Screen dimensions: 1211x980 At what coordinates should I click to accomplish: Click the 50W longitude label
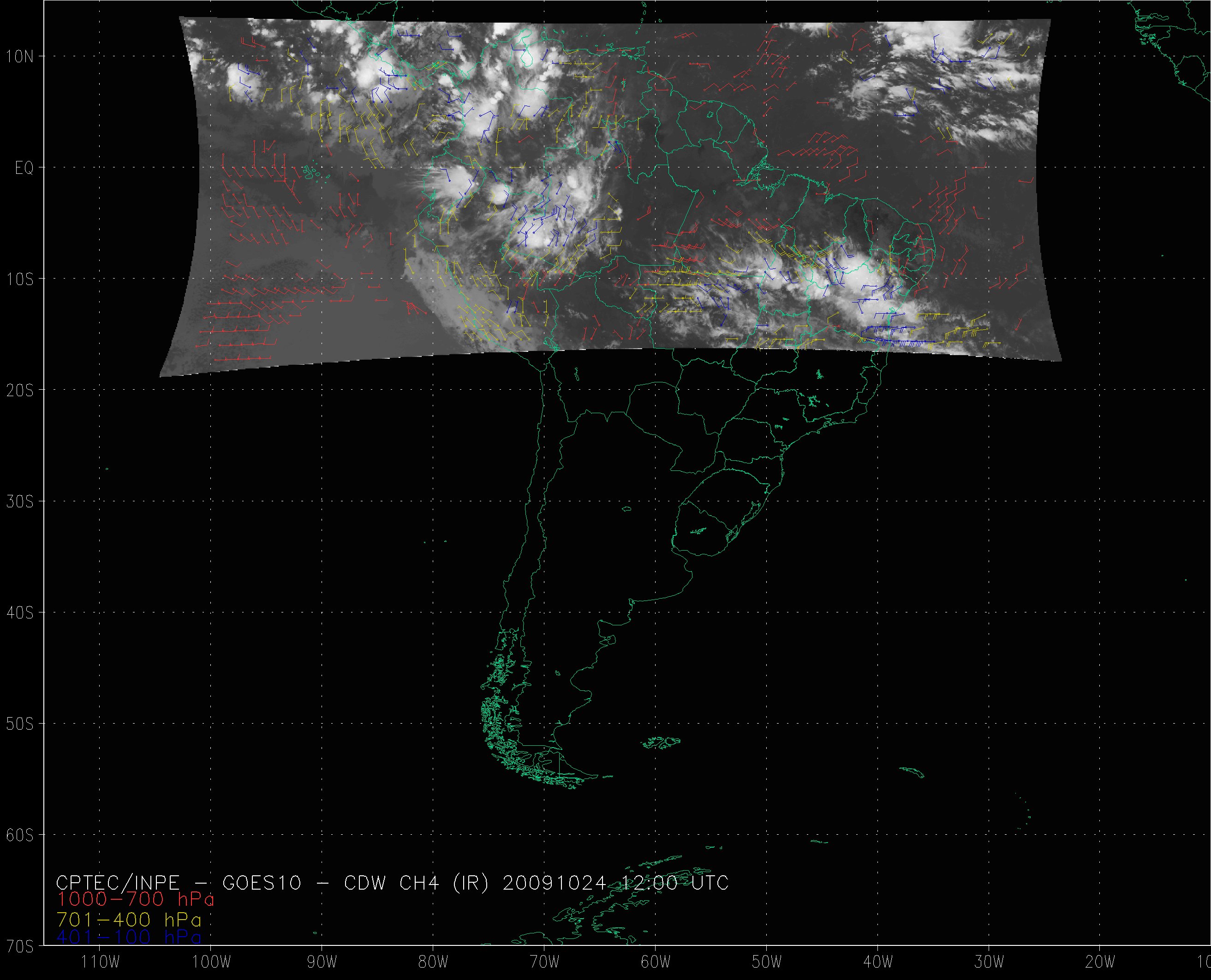pos(767,962)
